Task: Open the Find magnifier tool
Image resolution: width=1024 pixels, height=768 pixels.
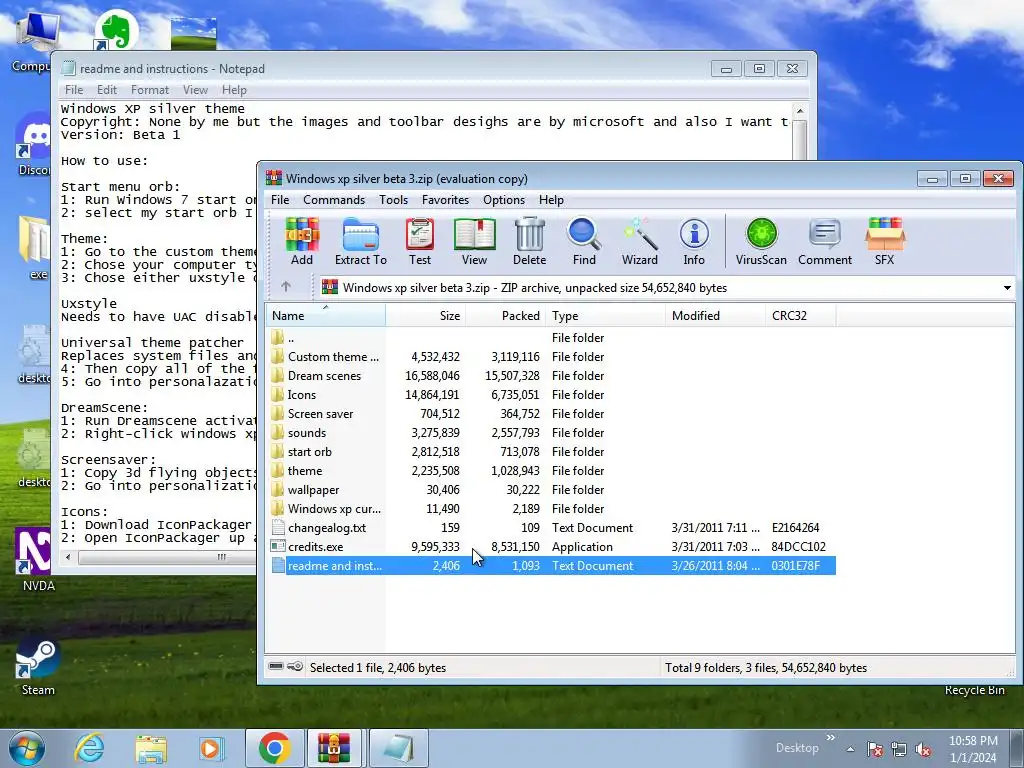Action: (584, 241)
